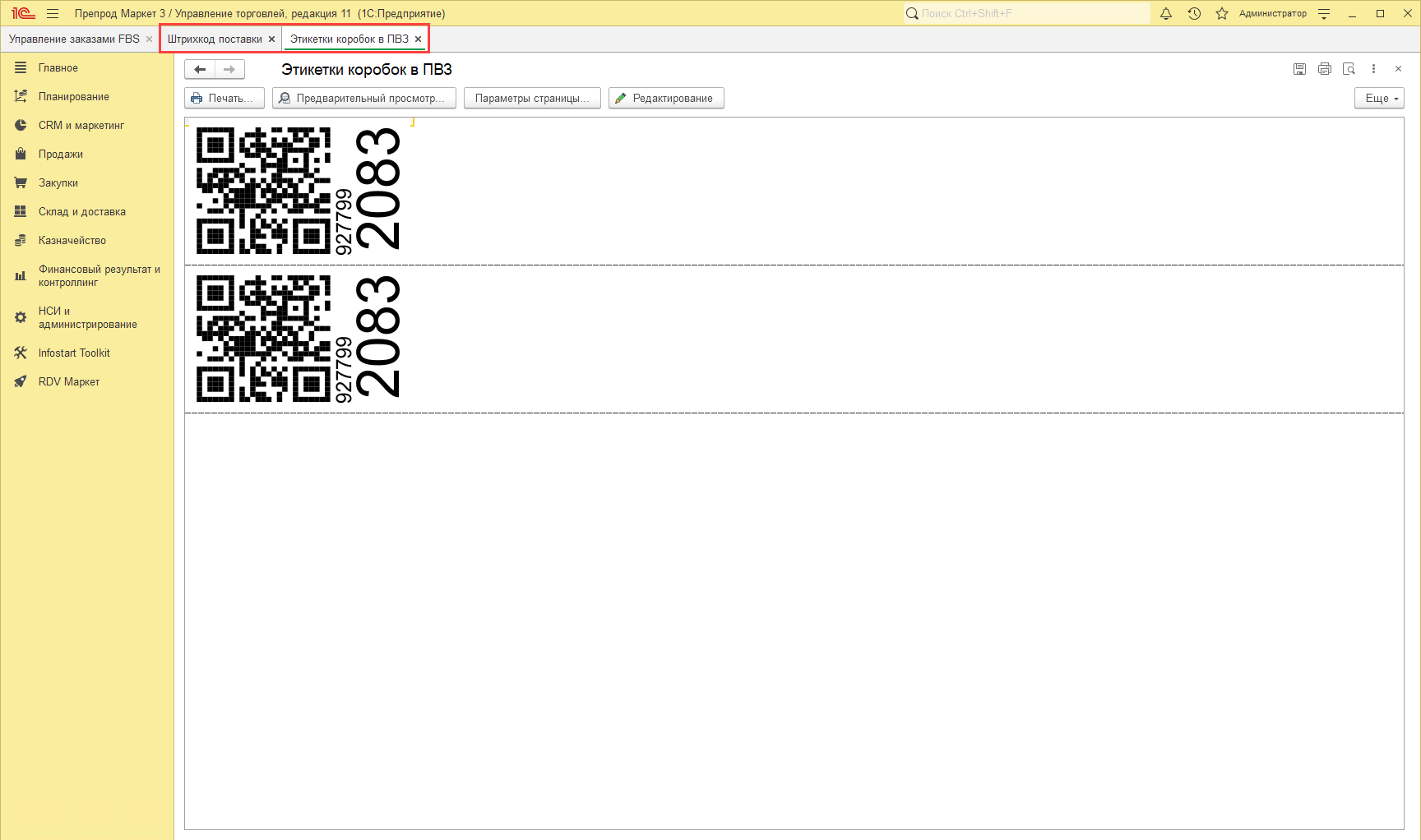Open RDV Маркет rocket icon
Image resolution: width=1421 pixels, height=840 pixels.
(x=21, y=382)
